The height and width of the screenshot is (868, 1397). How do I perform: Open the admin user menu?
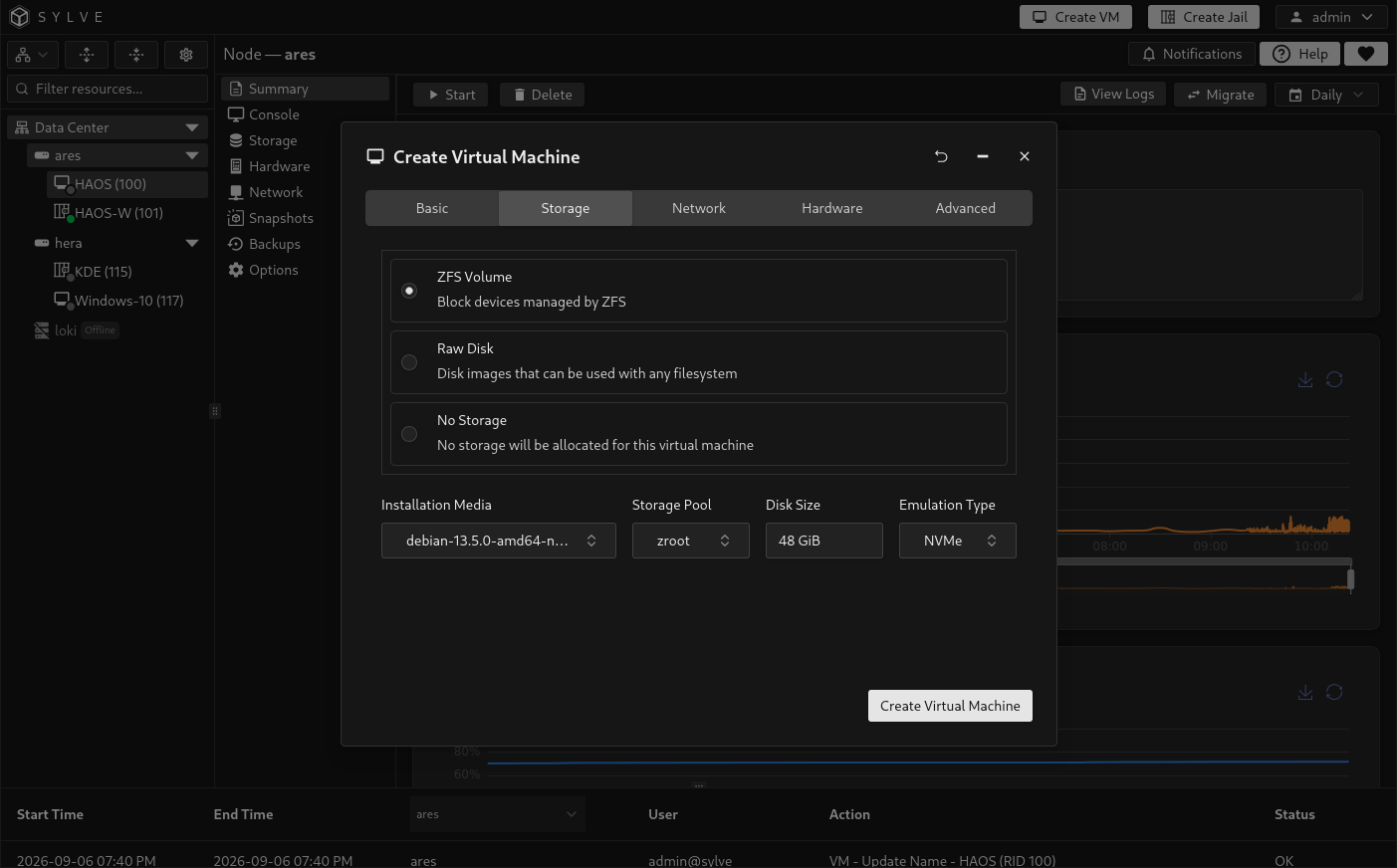(x=1331, y=17)
